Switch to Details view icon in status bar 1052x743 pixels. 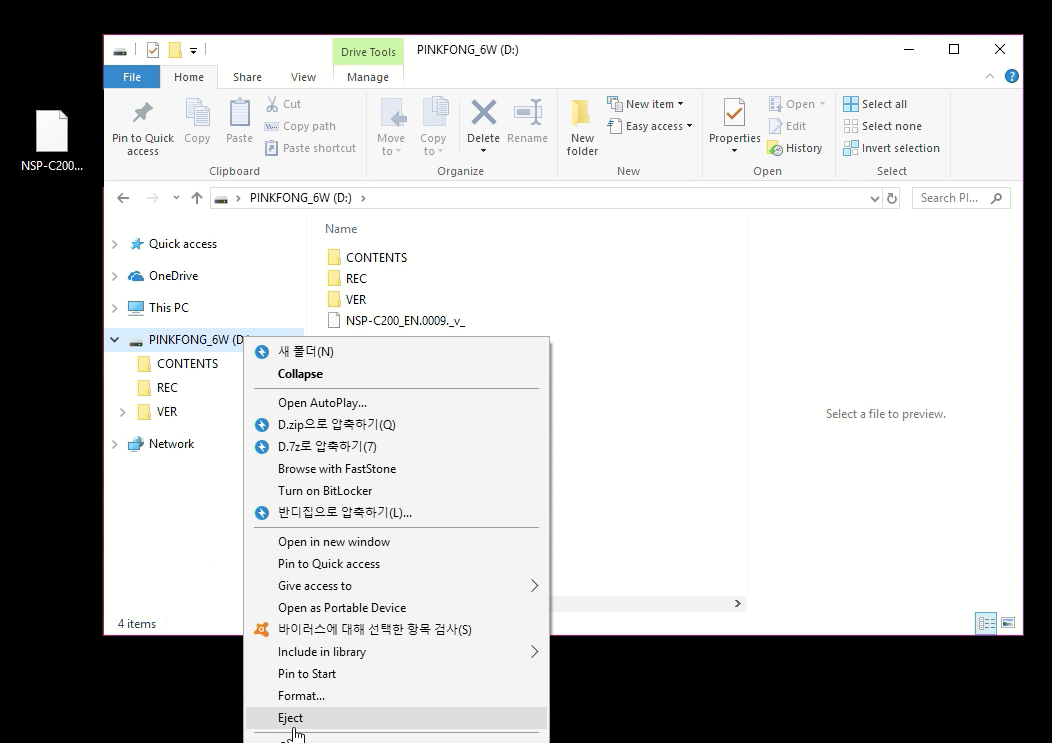986,624
